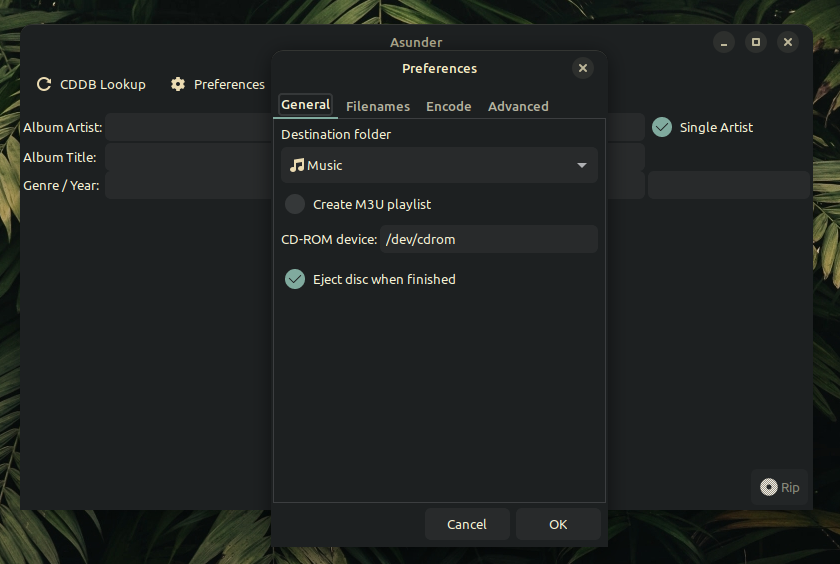Minimize the Asunder window
840x564 pixels.
click(724, 42)
